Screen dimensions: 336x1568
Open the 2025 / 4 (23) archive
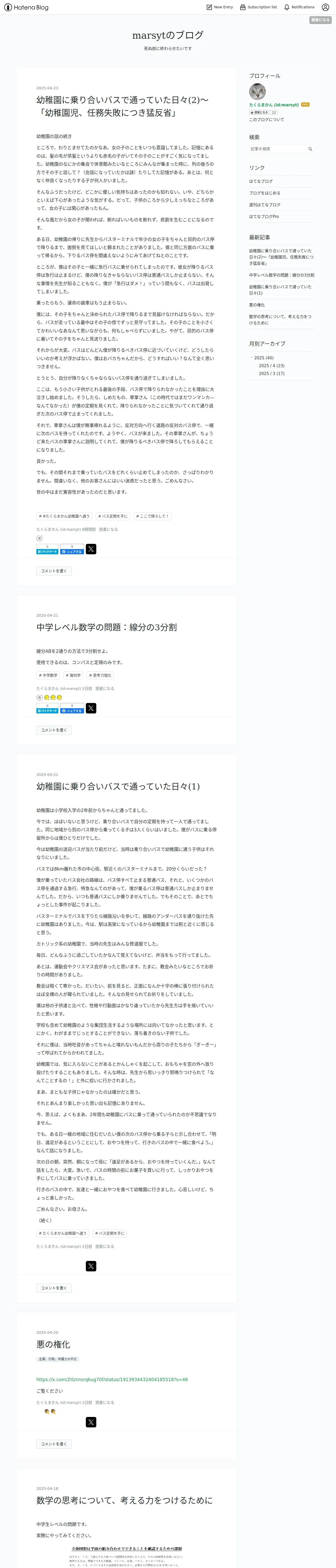271,366
